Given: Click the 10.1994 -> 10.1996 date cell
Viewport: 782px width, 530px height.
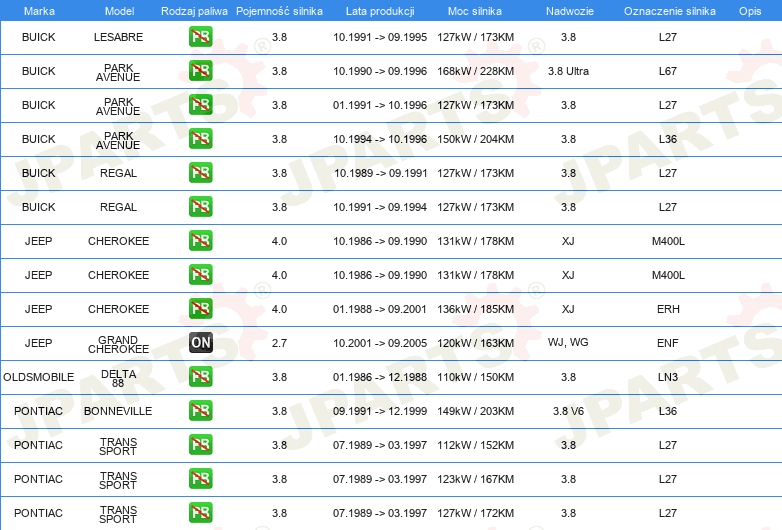Looking at the screenshot, I should (380, 139).
